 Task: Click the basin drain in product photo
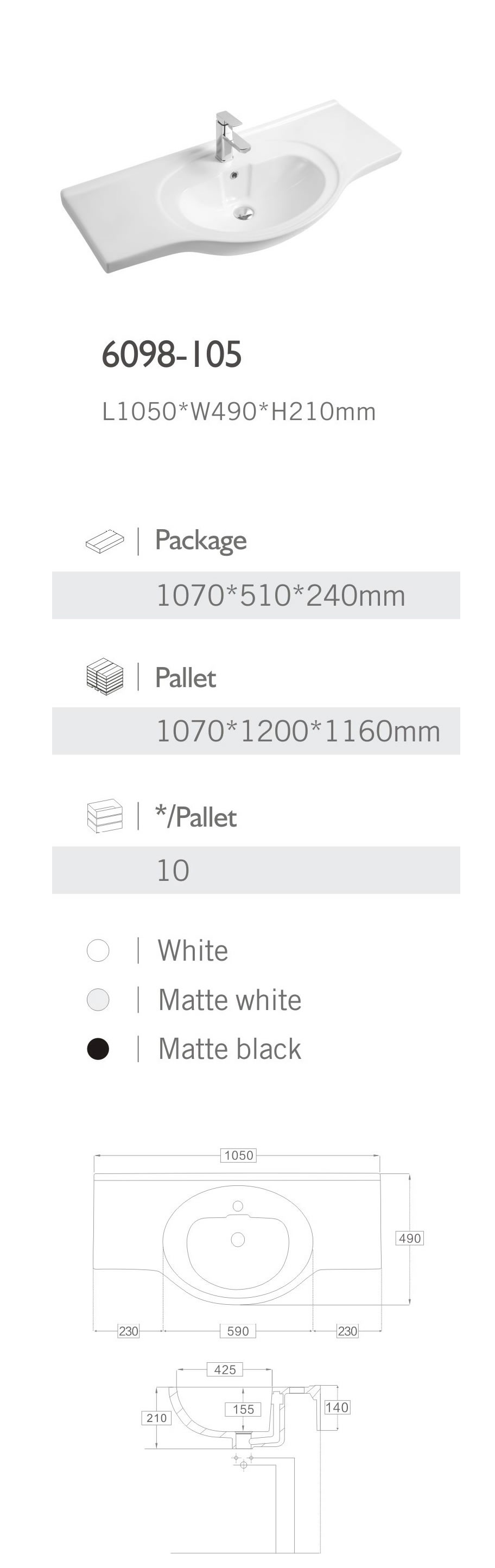(245, 211)
